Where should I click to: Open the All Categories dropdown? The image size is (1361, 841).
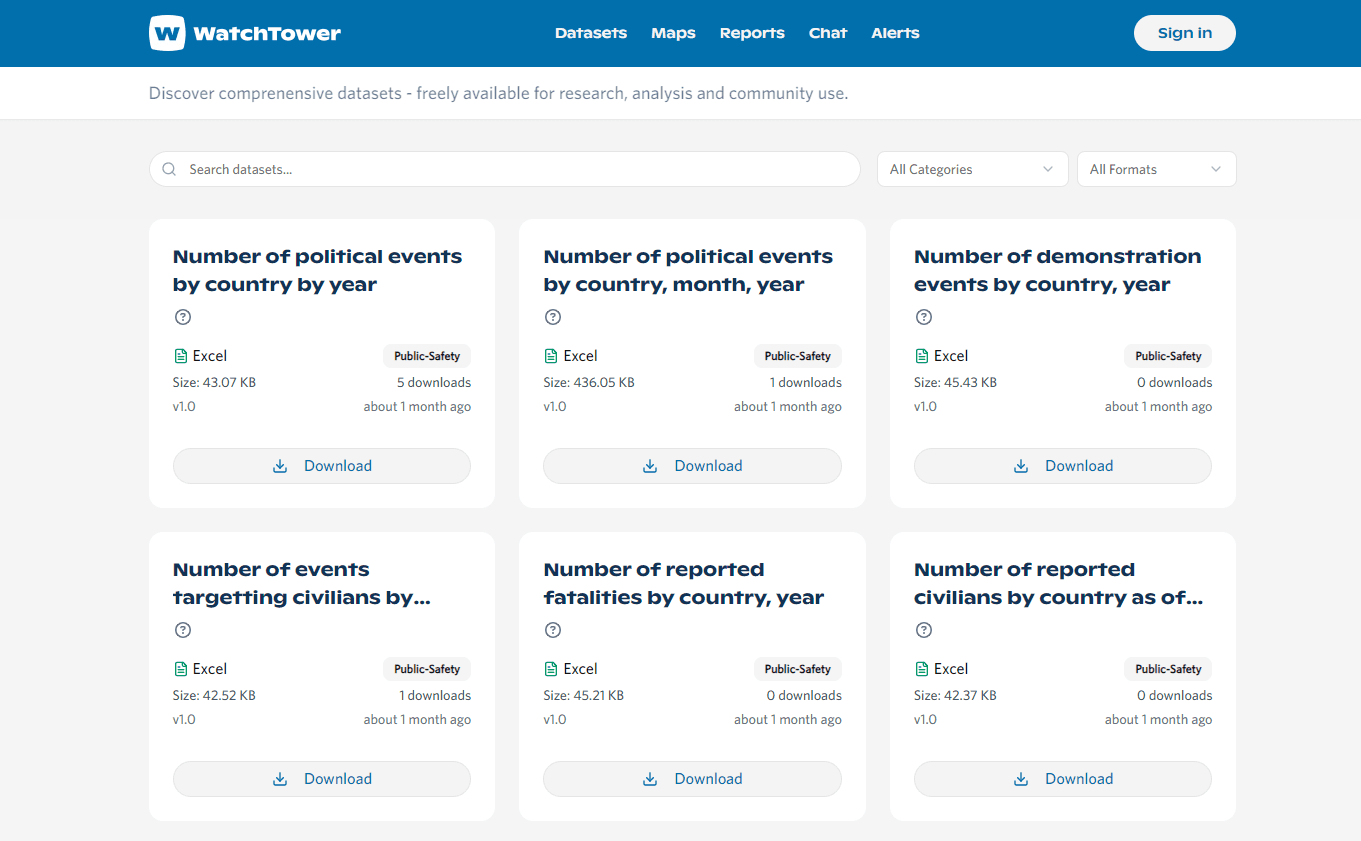click(x=971, y=170)
